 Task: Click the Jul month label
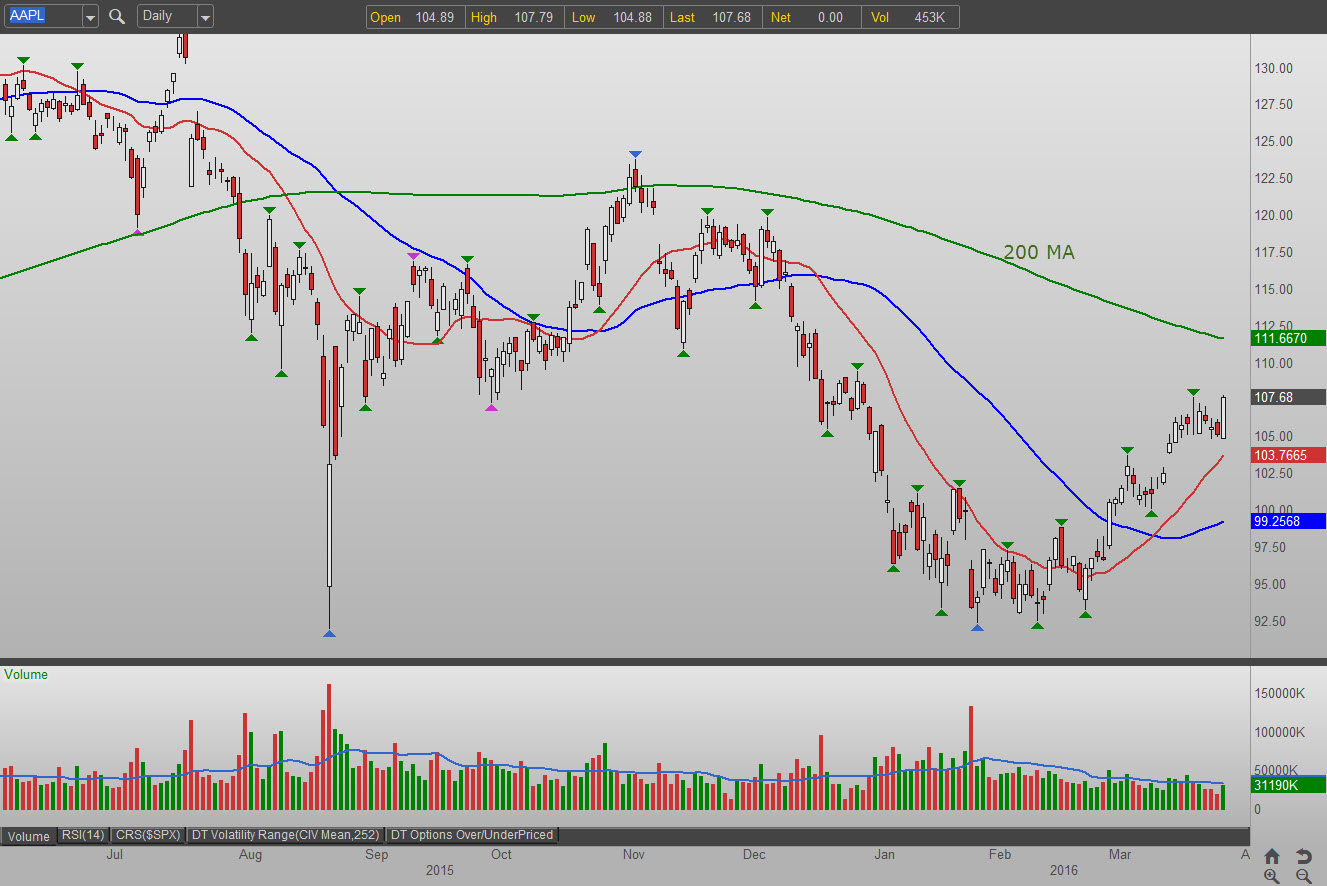pyautogui.click(x=115, y=855)
